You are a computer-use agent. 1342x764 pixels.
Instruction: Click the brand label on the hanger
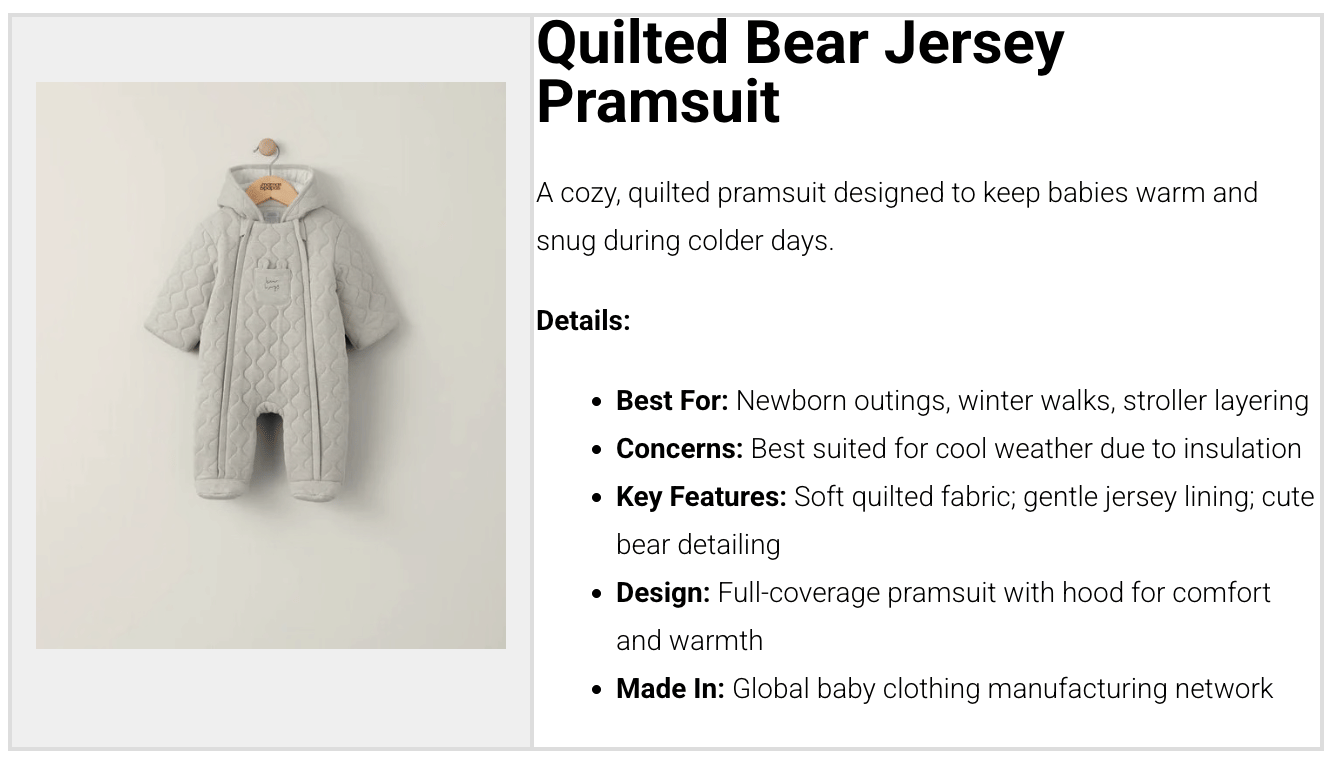[x=268, y=186]
